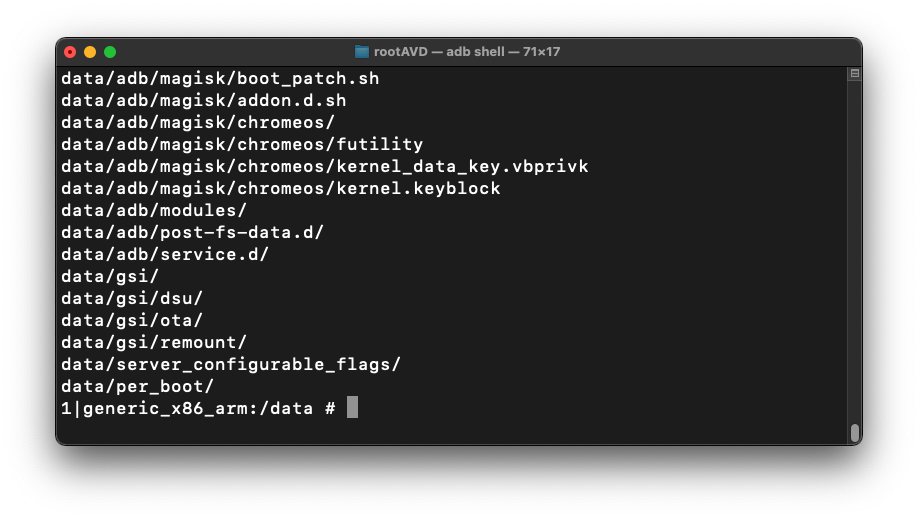Click the data/adb/service.d/ line
This screenshot has width=918, height=519.
coord(165,254)
